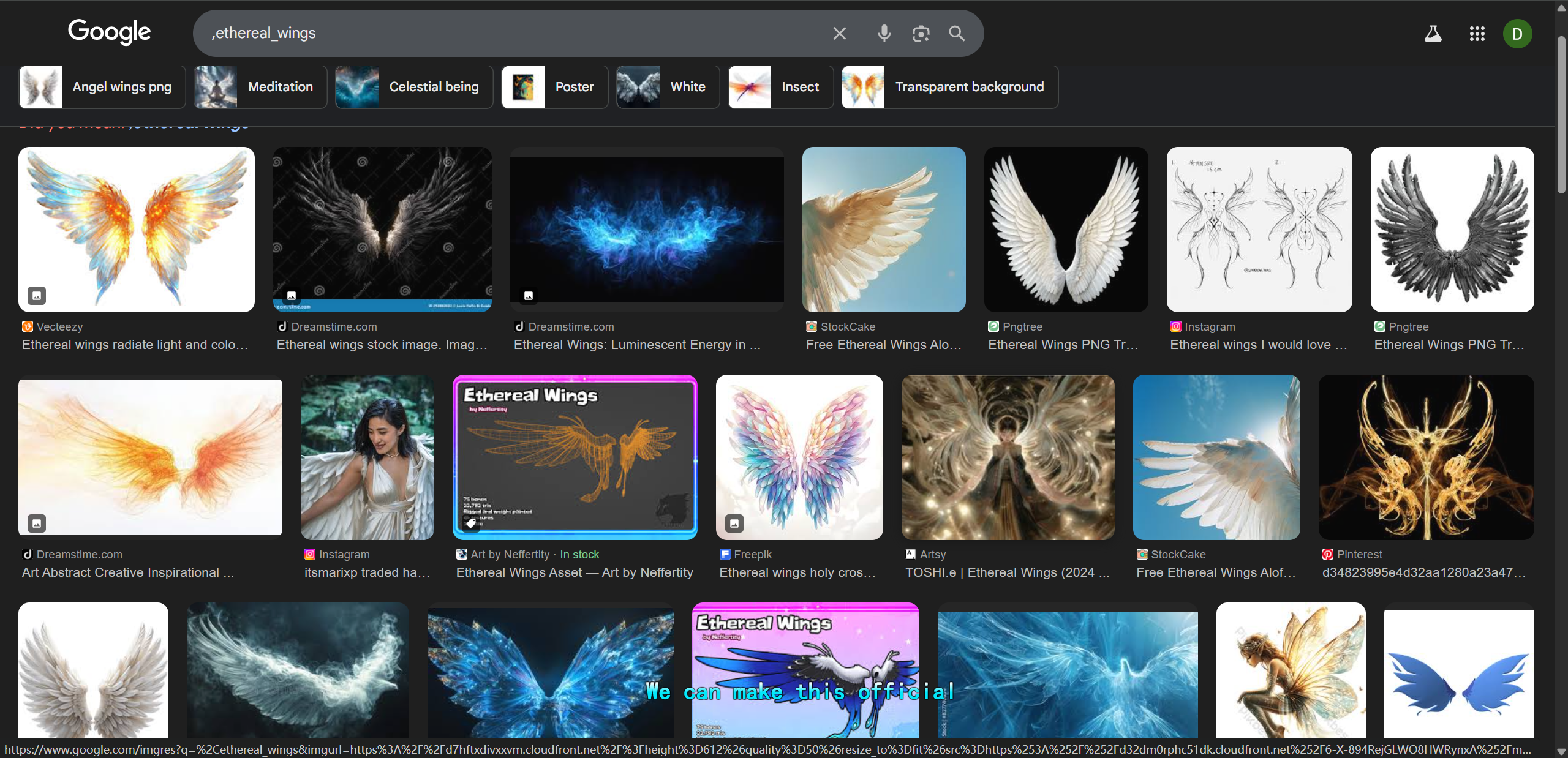Clear the search box text
Screen dimensions: 1568x758
839,33
